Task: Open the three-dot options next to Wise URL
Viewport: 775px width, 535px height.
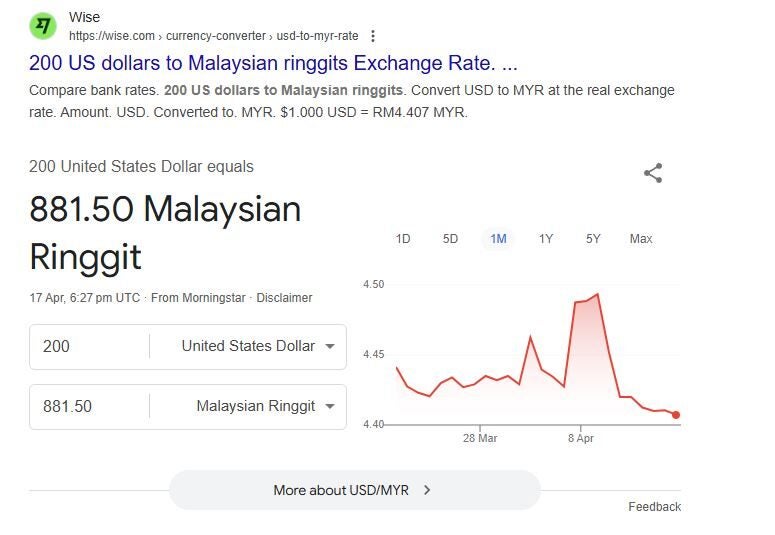Action: click(x=373, y=36)
